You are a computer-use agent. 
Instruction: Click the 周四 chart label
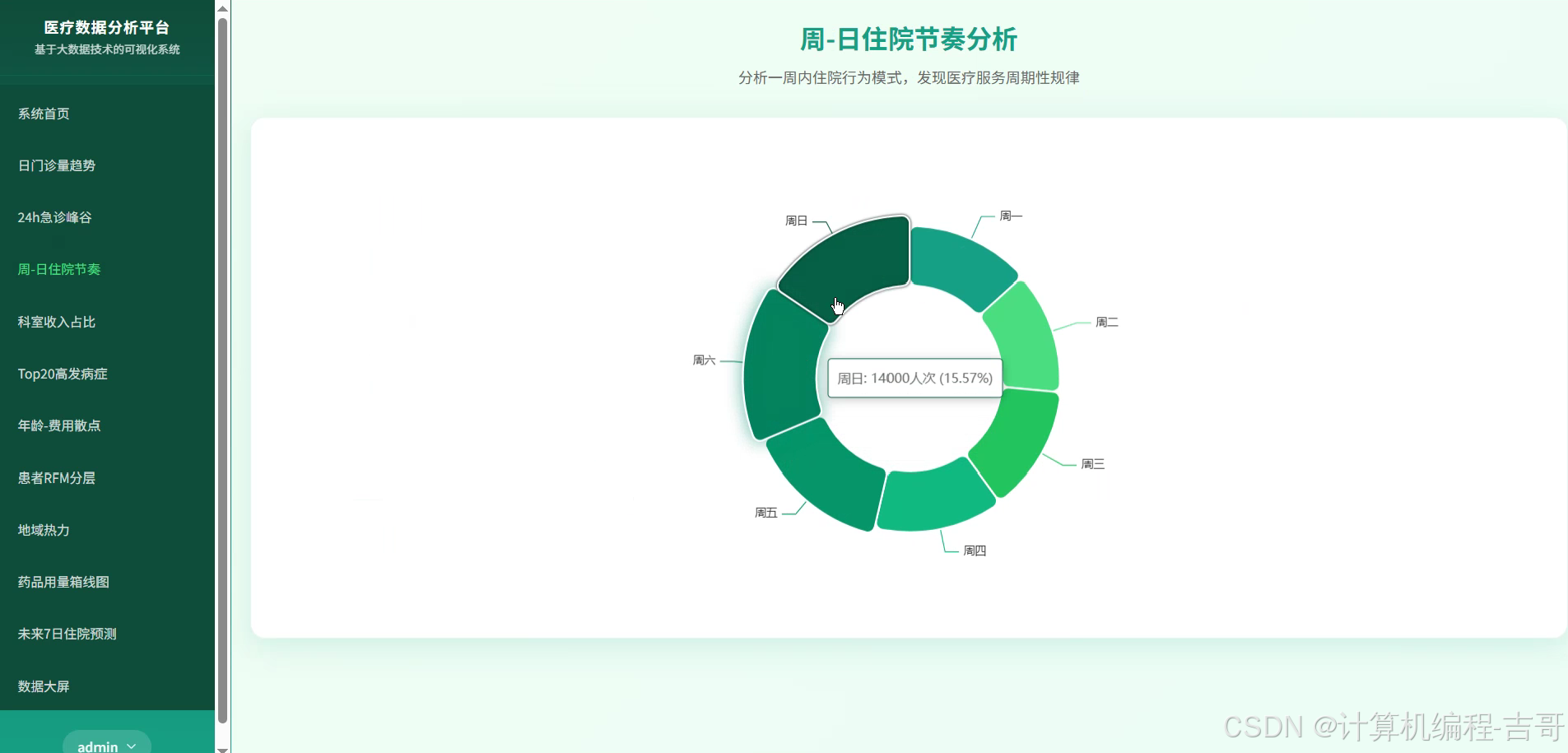975,551
